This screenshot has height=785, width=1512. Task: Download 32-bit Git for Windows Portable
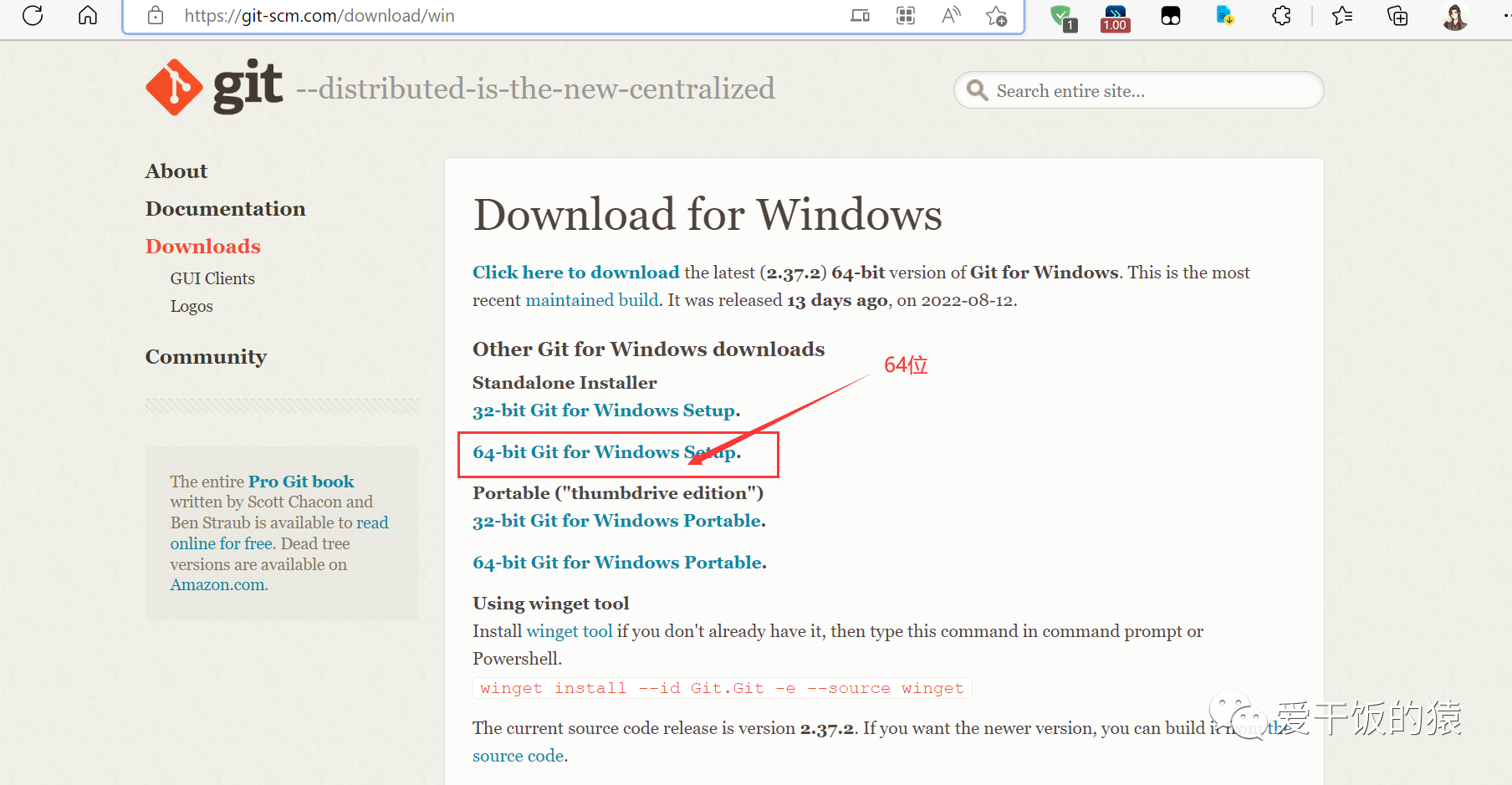click(x=618, y=521)
